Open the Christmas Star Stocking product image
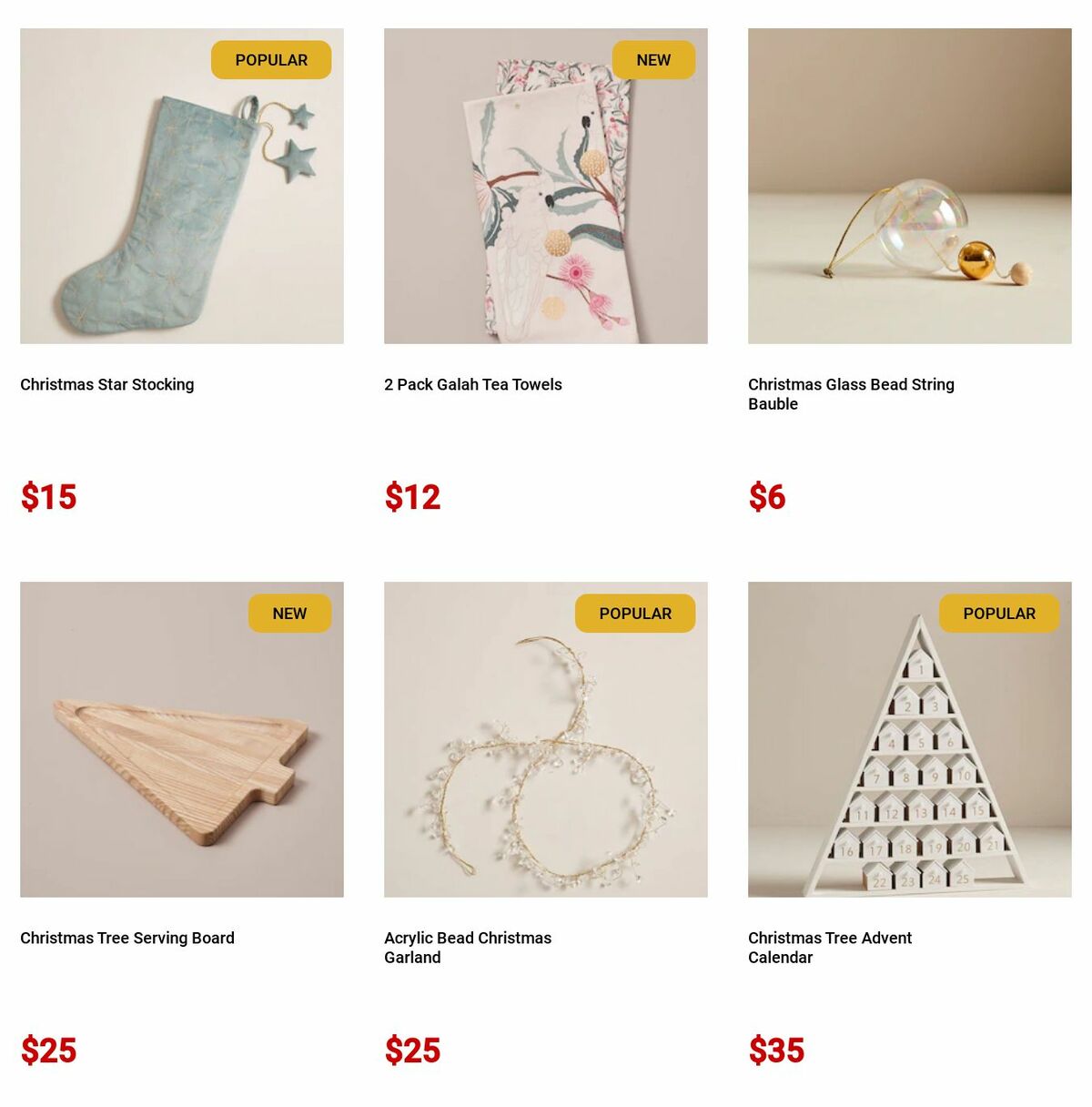 tap(182, 186)
